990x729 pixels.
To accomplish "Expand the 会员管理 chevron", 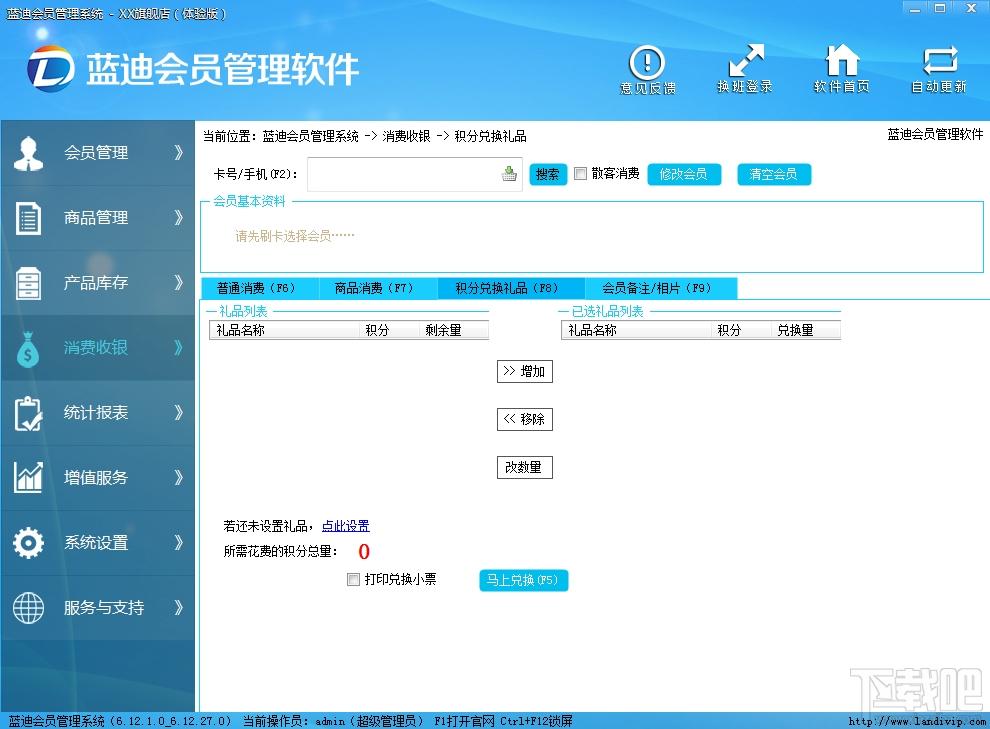I will [x=179, y=153].
